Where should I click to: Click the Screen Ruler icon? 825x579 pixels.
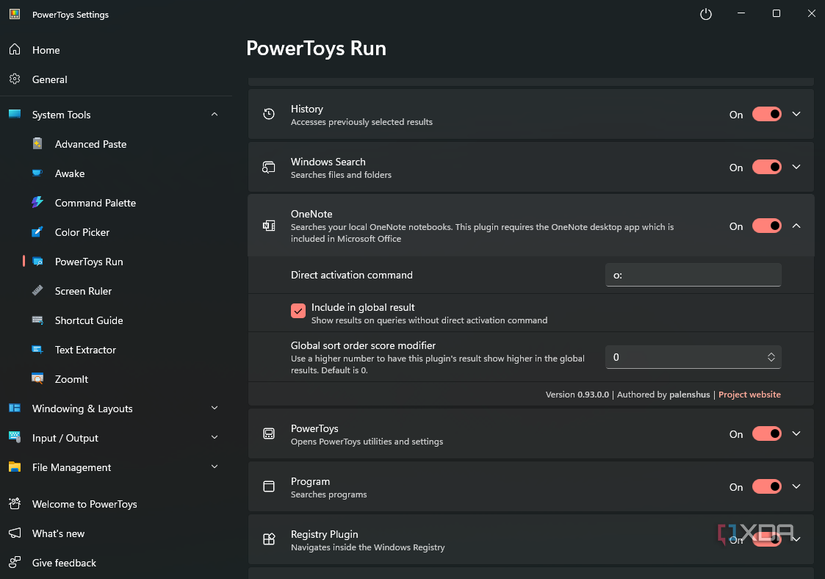click(x=37, y=291)
